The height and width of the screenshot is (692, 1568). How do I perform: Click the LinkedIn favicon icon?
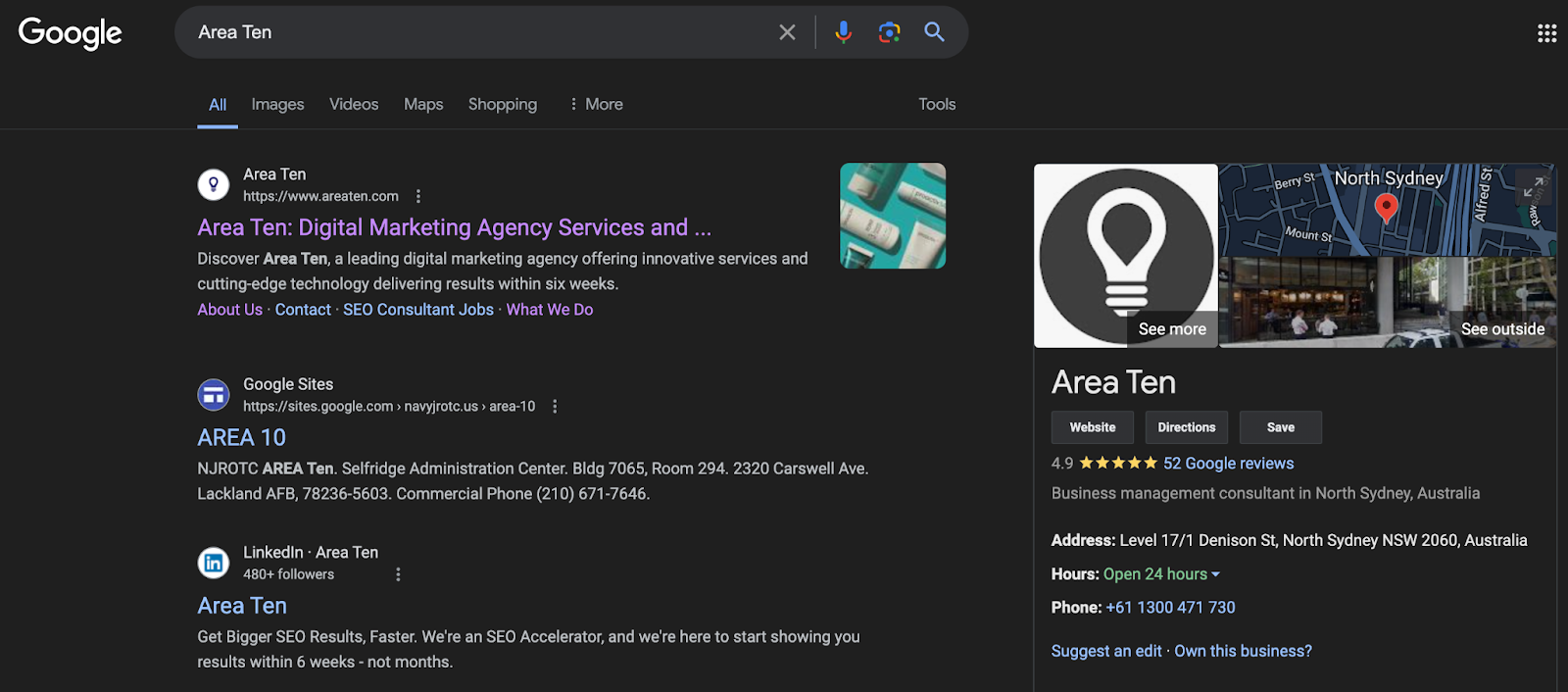click(214, 563)
